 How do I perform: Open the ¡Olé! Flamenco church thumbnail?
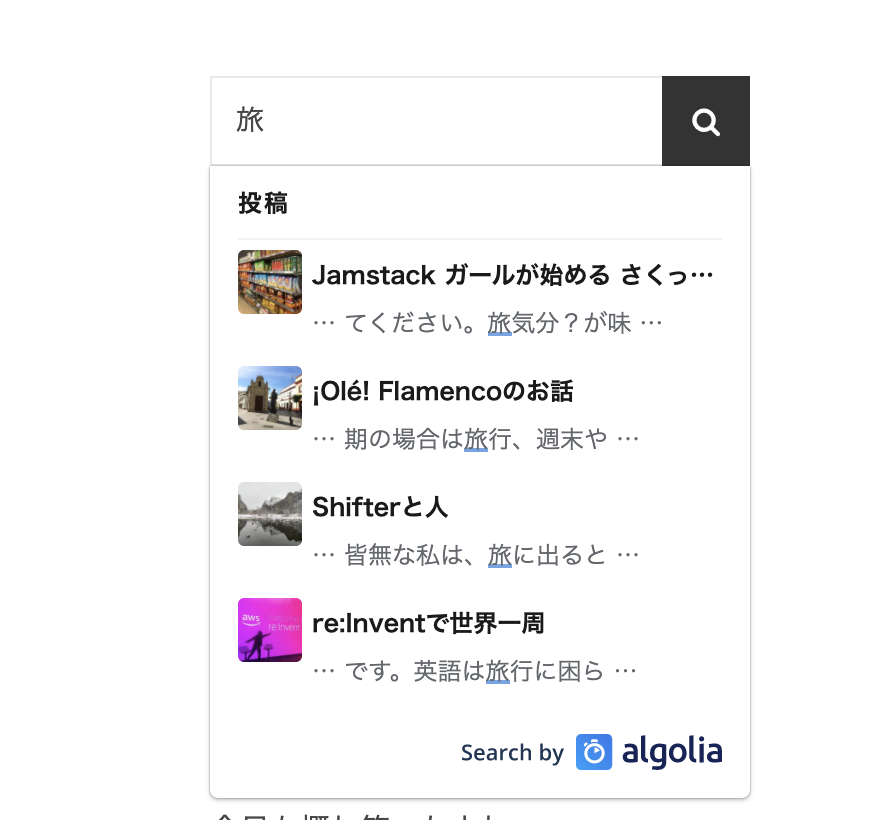269,398
